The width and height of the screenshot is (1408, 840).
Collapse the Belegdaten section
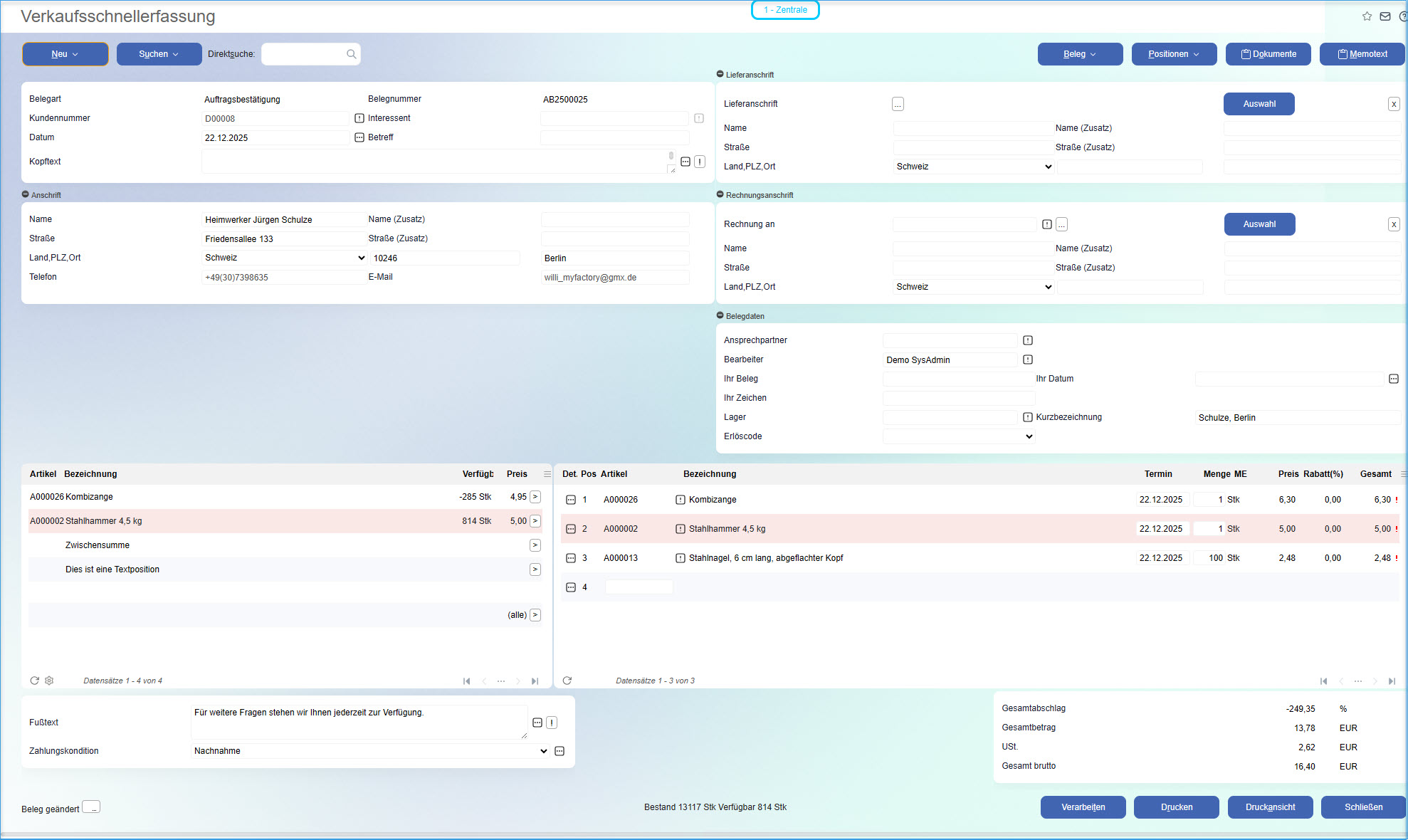(720, 315)
